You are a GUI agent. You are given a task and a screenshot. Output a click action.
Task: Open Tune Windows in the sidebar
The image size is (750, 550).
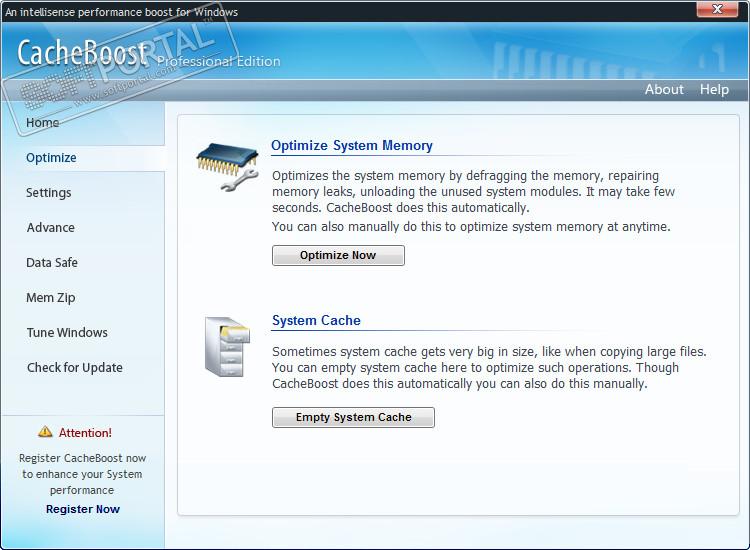coord(67,332)
